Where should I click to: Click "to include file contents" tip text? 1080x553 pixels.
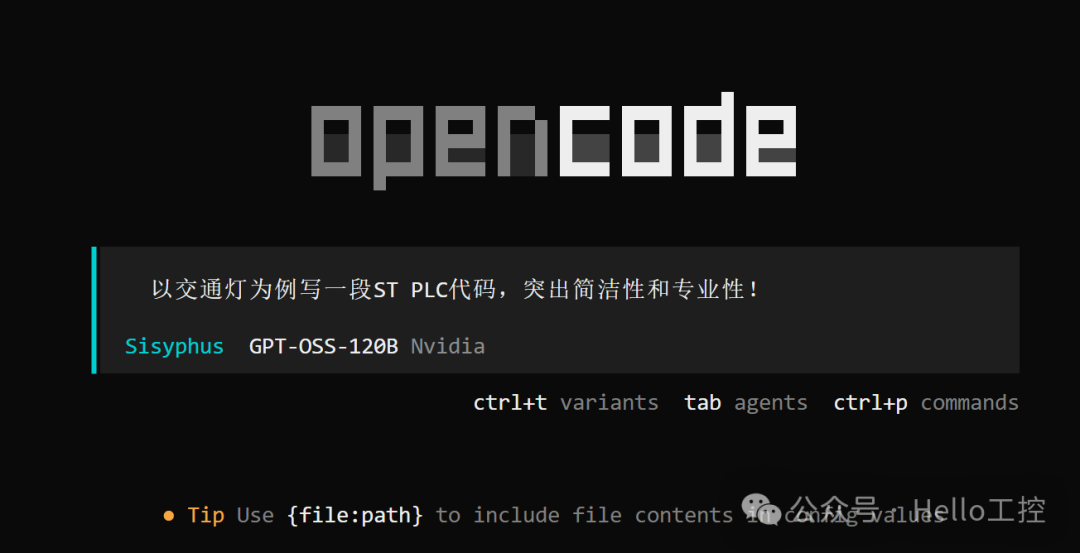(585, 515)
